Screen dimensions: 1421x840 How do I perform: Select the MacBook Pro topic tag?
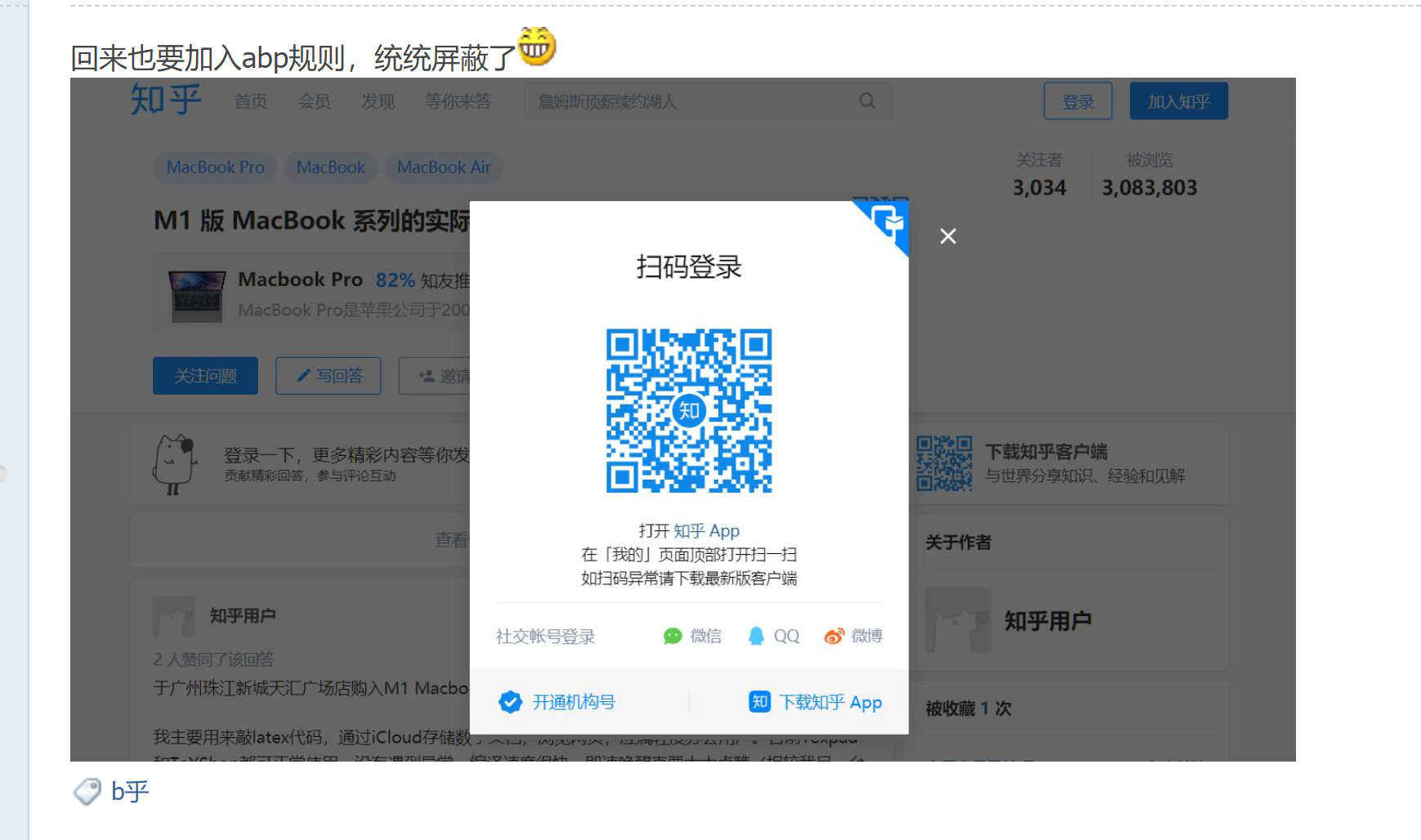tap(215, 168)
